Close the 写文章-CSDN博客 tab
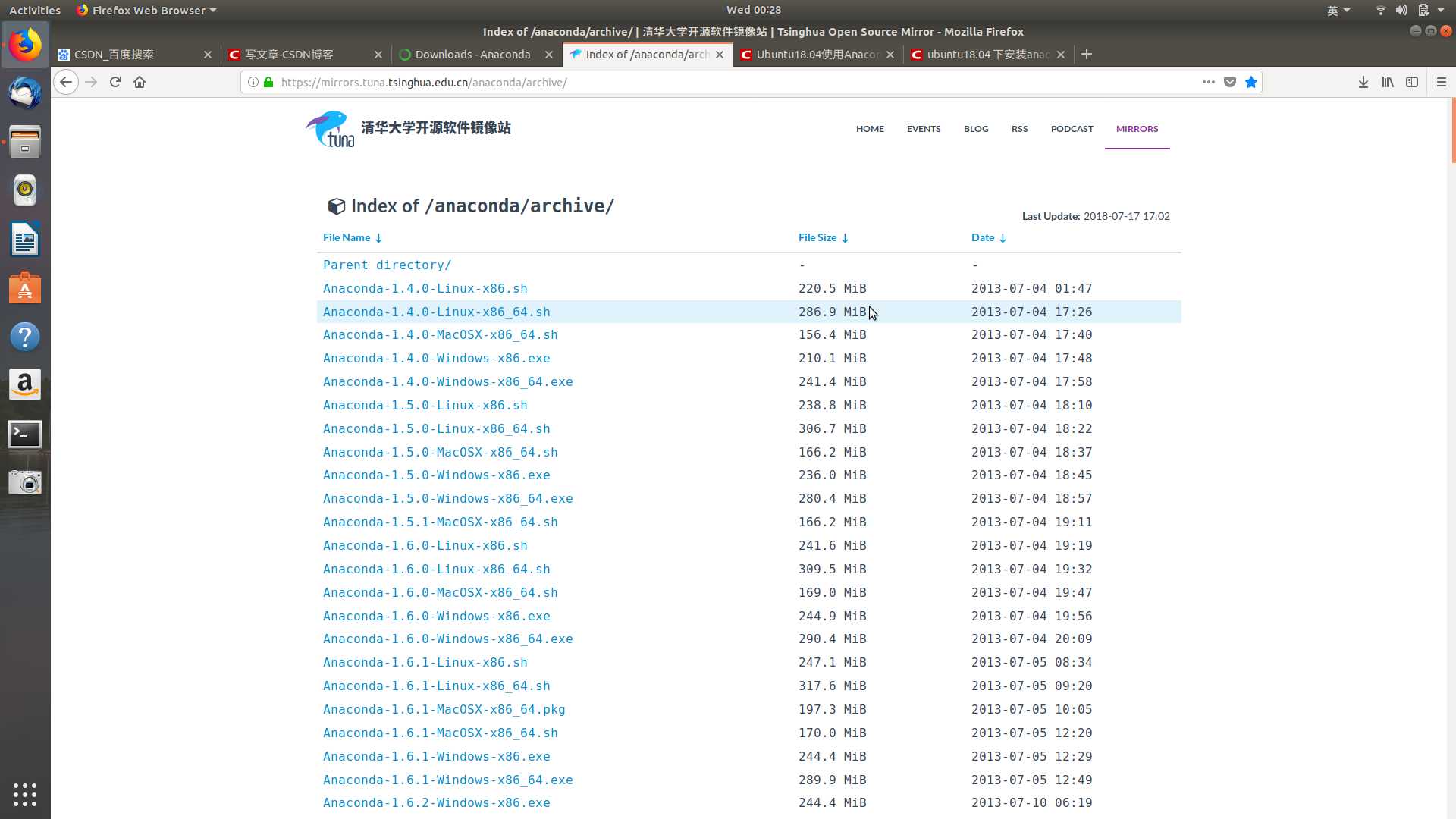1456x819 pixels. click(378, 55)
